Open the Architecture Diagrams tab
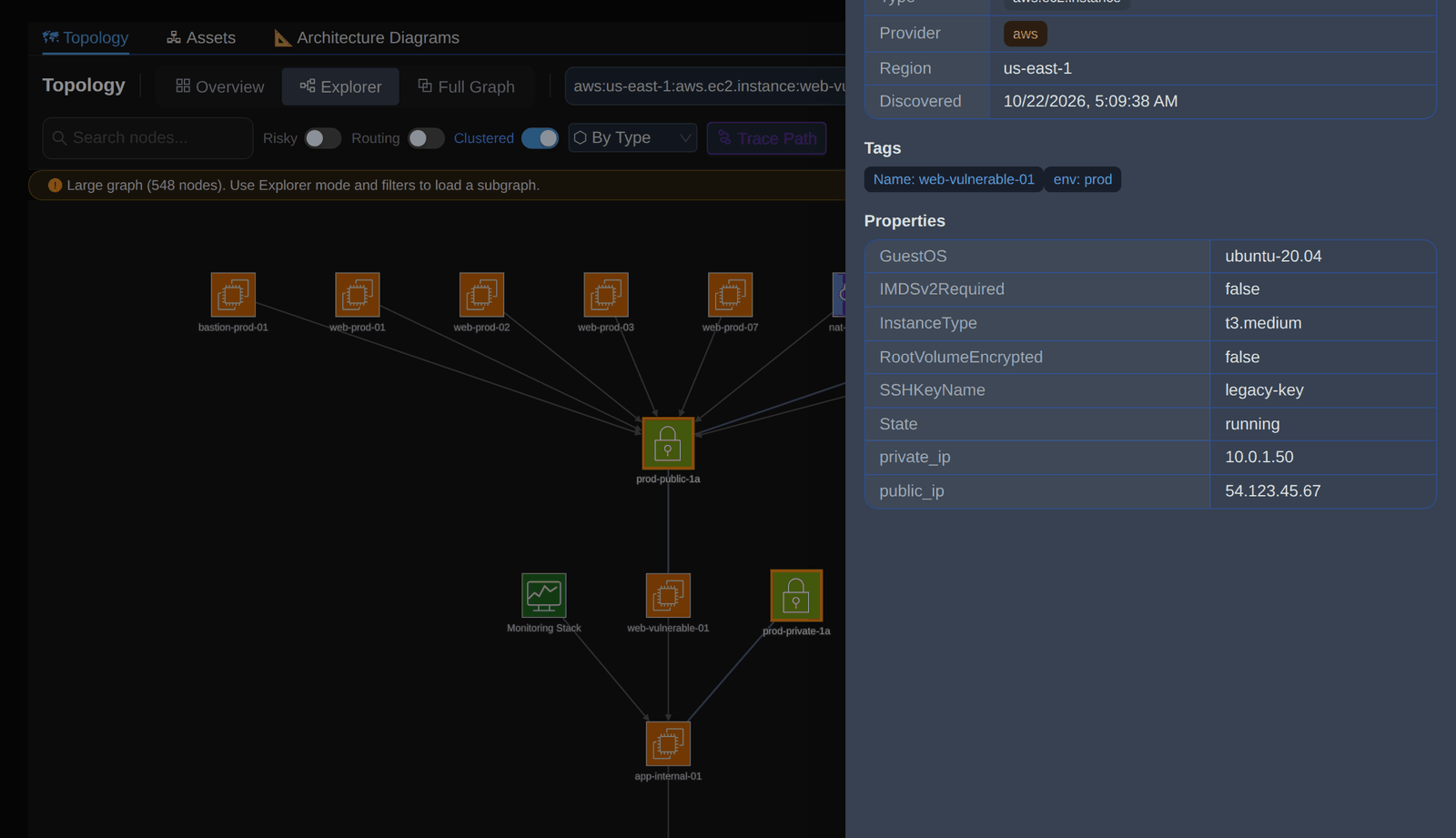The image size is (1456, 838). [x=367, y=37]
